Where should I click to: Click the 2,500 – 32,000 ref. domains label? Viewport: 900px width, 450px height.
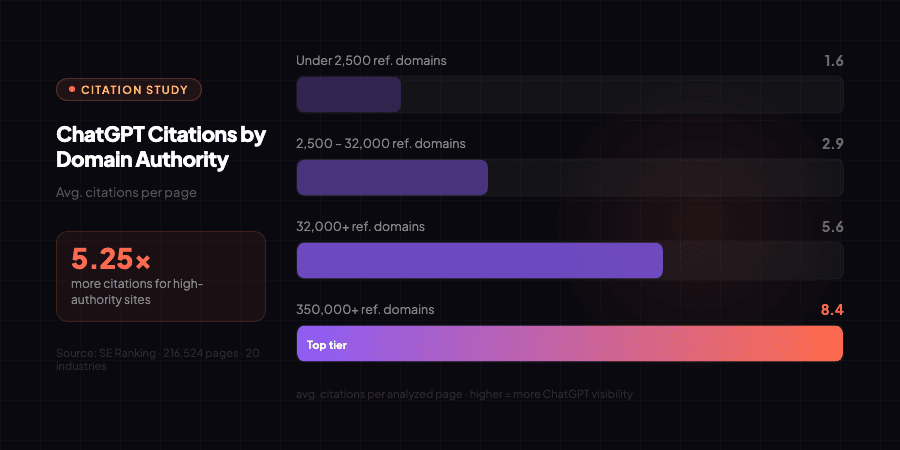pos(381,144)
